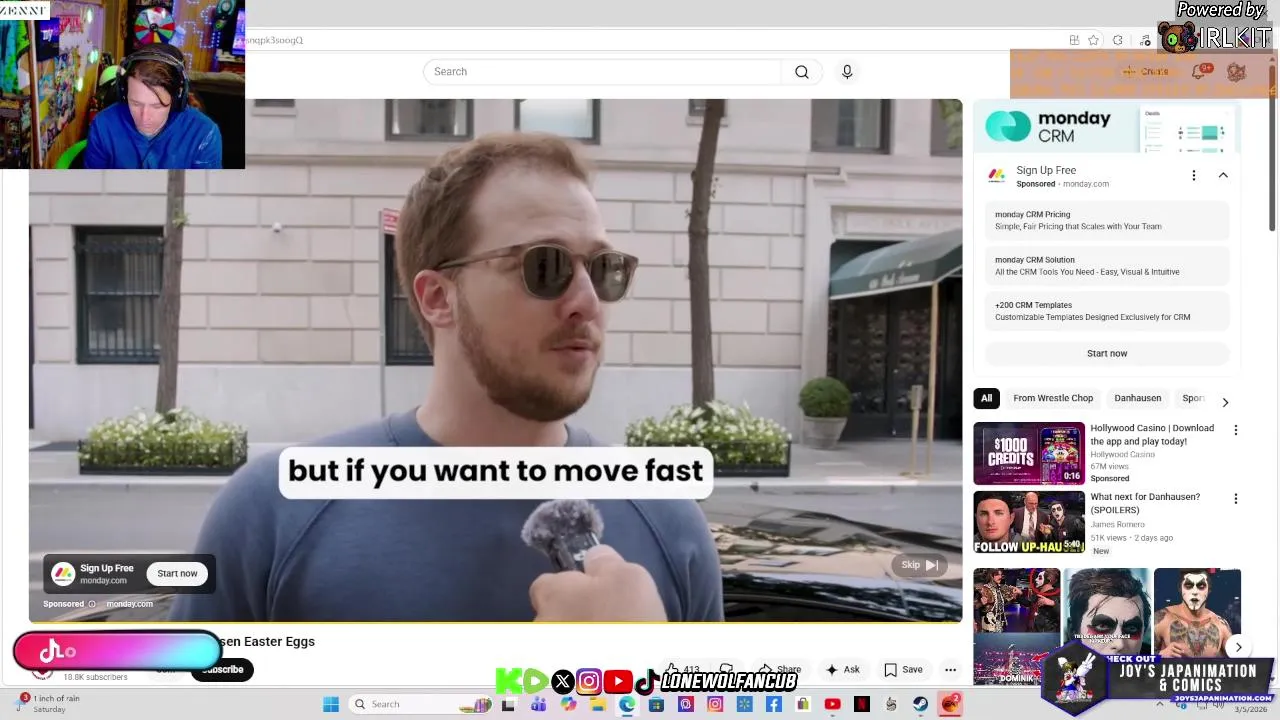Open Copilot from the taskbar
The height and width of the screenshot is (720, 1280).
[x=568, y=704]
